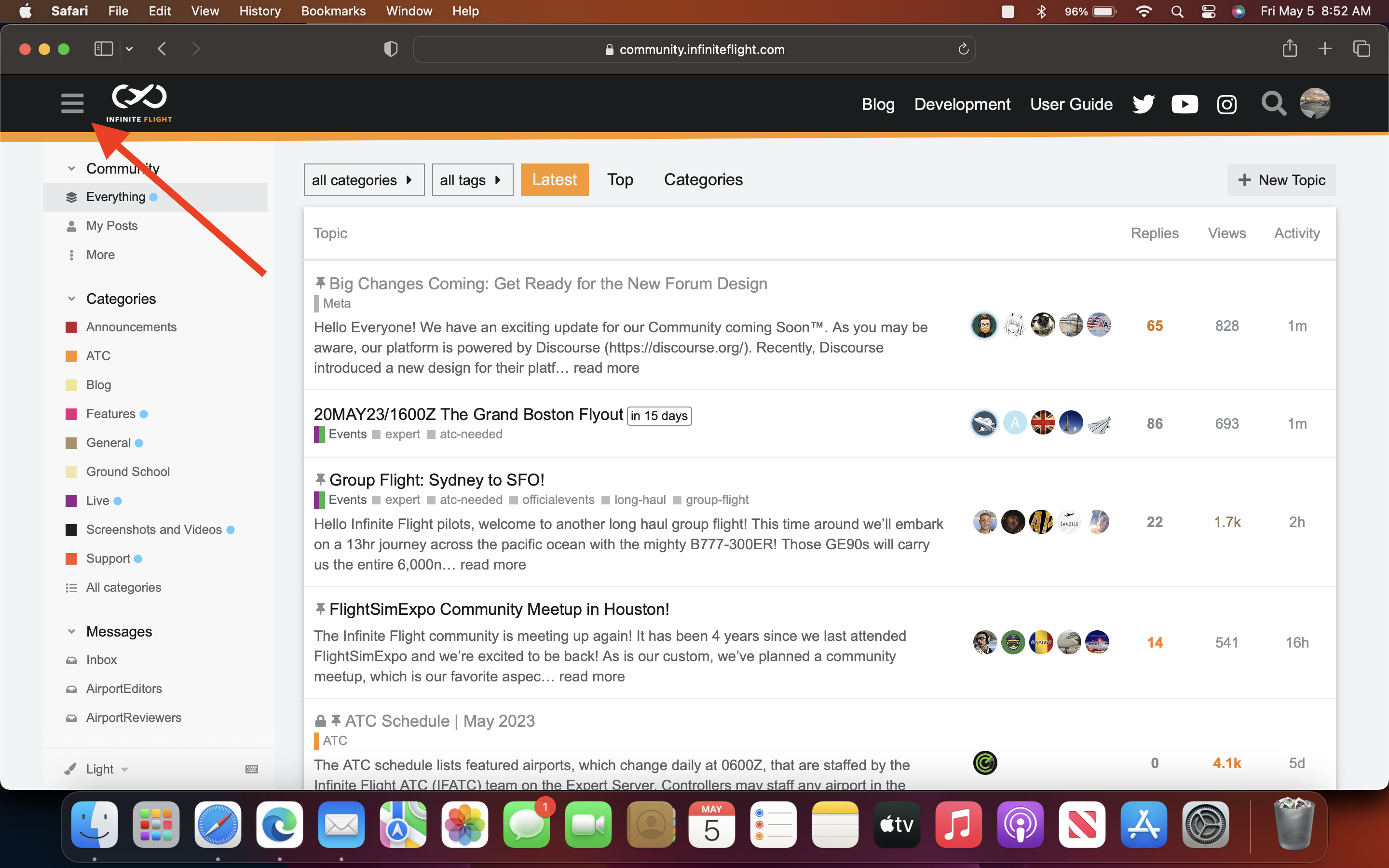The height and width of the screenshot is (868, 1389).
Task: Collapse the Messages sidebar section
Action: (71, 632)
